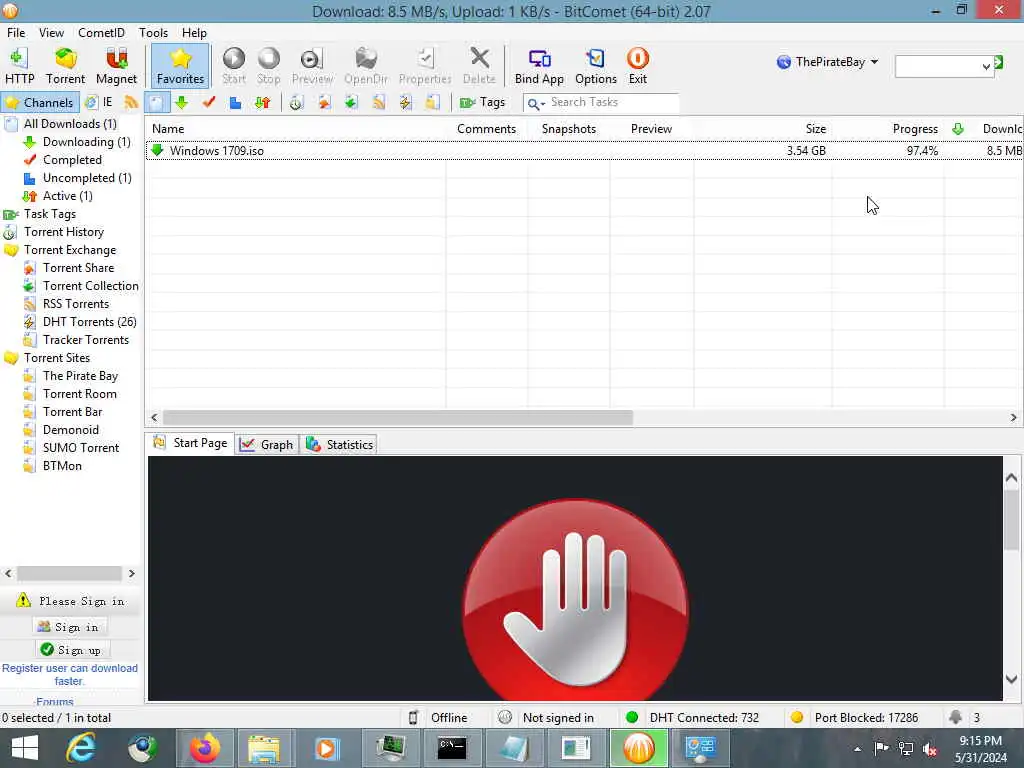Open Firefox from the taskbar
The height and width of the screenshot is (768, 1024).
pos(204,748)
